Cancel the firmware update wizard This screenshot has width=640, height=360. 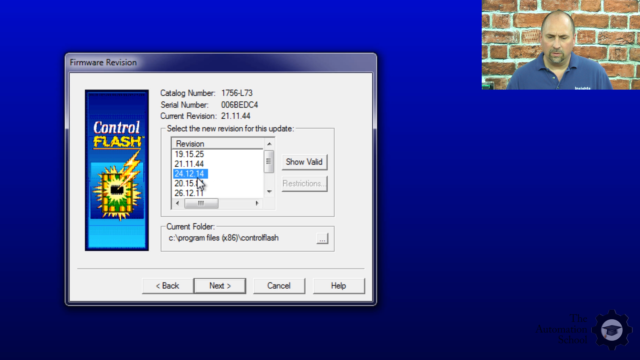tap(279, 286)
